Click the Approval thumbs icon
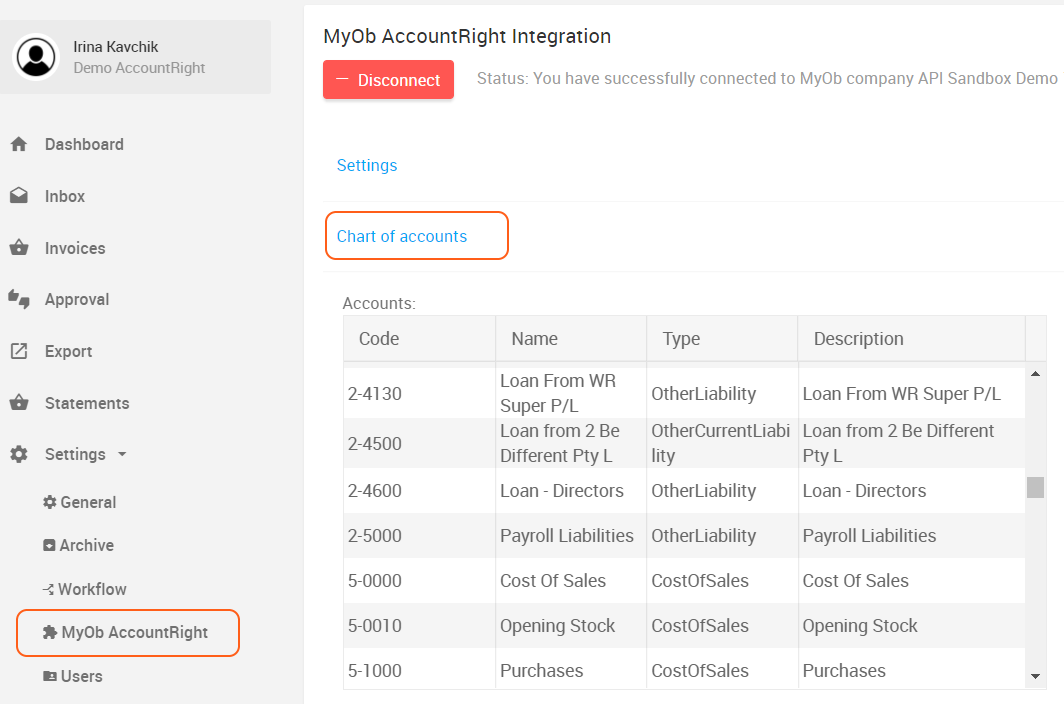The width and height of the screenshot is (1064, 704). [19, 299]
